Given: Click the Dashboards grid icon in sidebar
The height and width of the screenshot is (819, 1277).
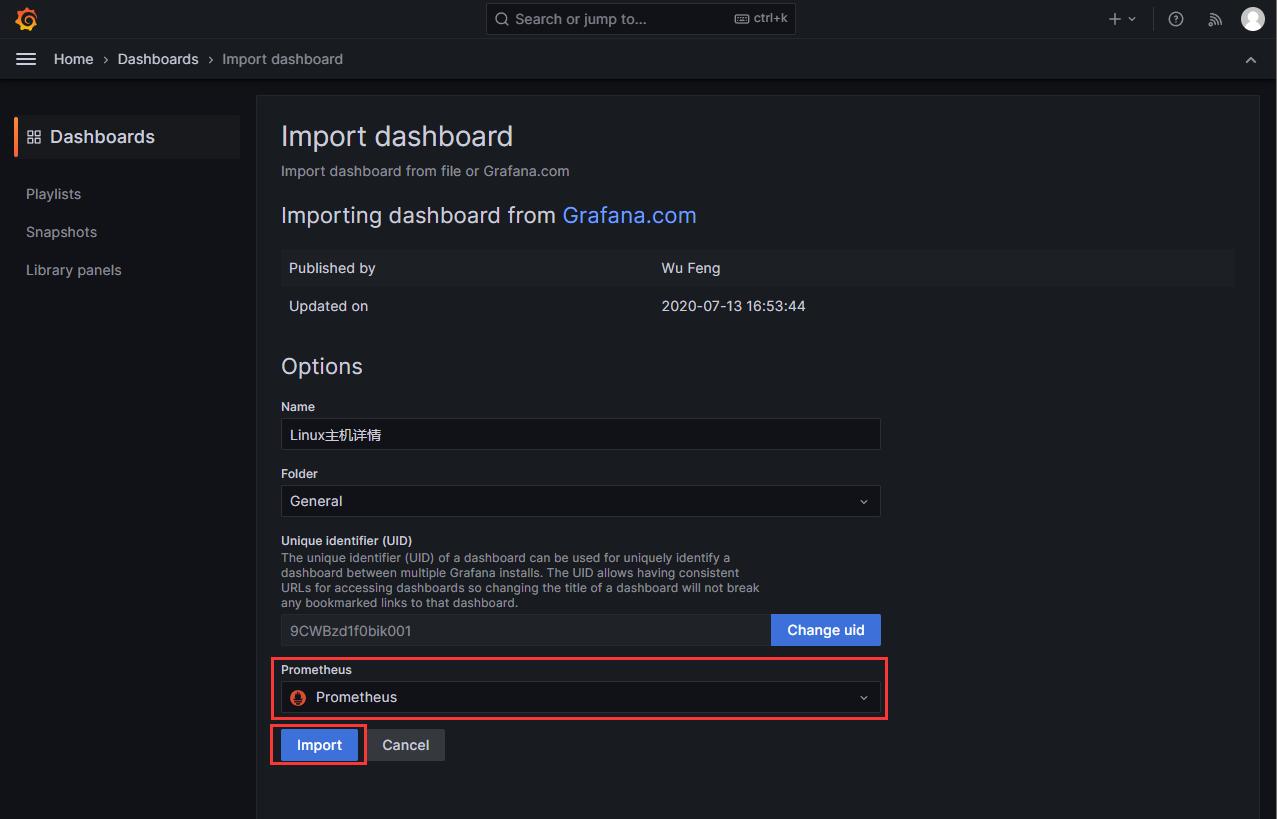Looking at the screenshot, I should (x=34, y=137).
